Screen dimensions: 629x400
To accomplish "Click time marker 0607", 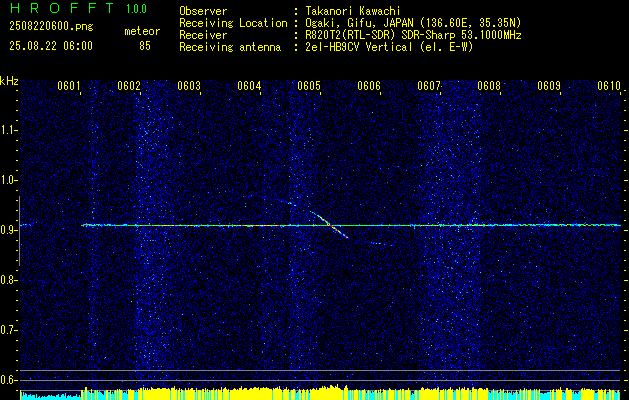I will 429,85.
